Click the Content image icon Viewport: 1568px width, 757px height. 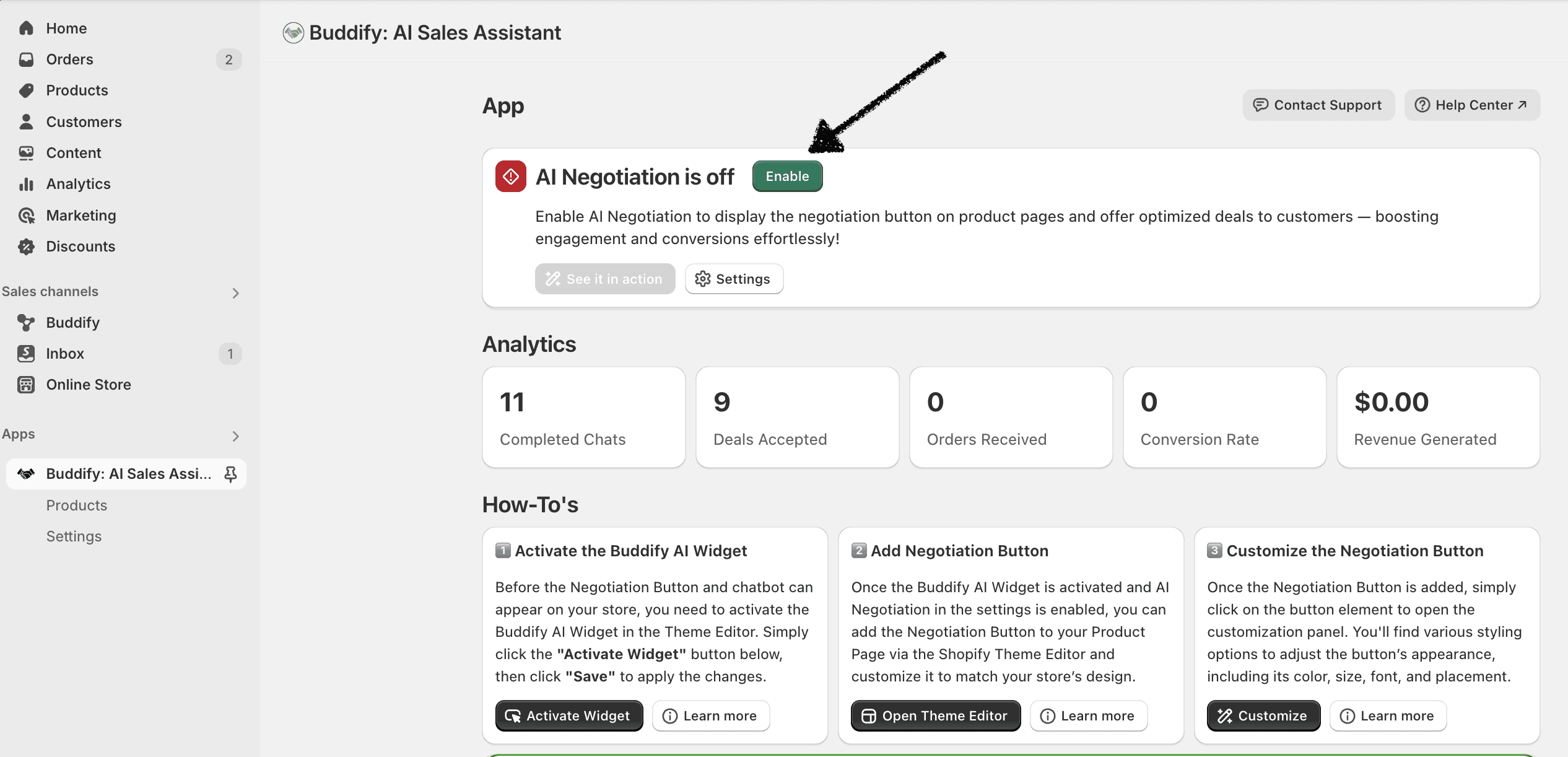point(26,153)
